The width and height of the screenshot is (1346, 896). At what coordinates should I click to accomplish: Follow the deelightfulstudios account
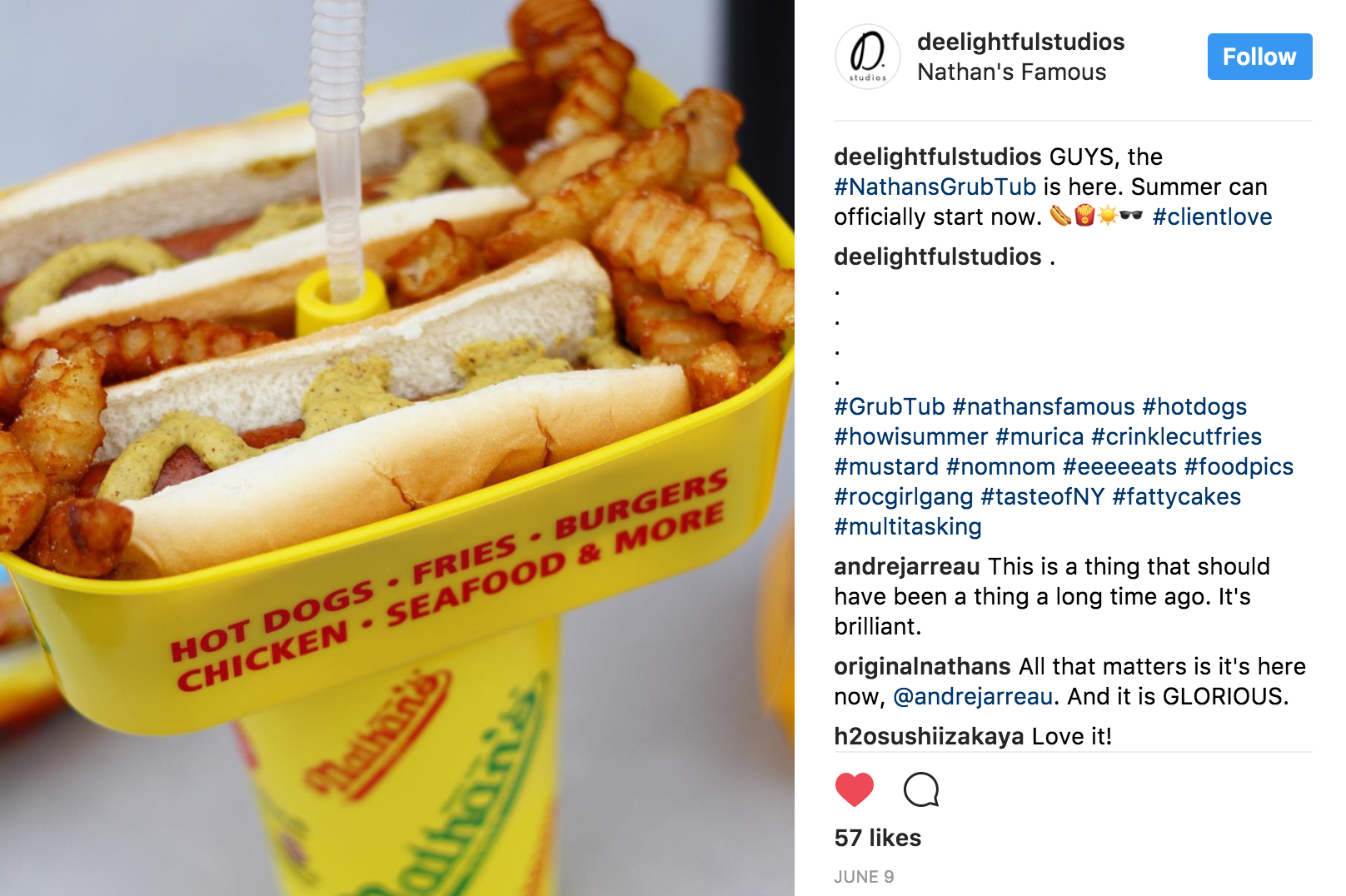1259,57
